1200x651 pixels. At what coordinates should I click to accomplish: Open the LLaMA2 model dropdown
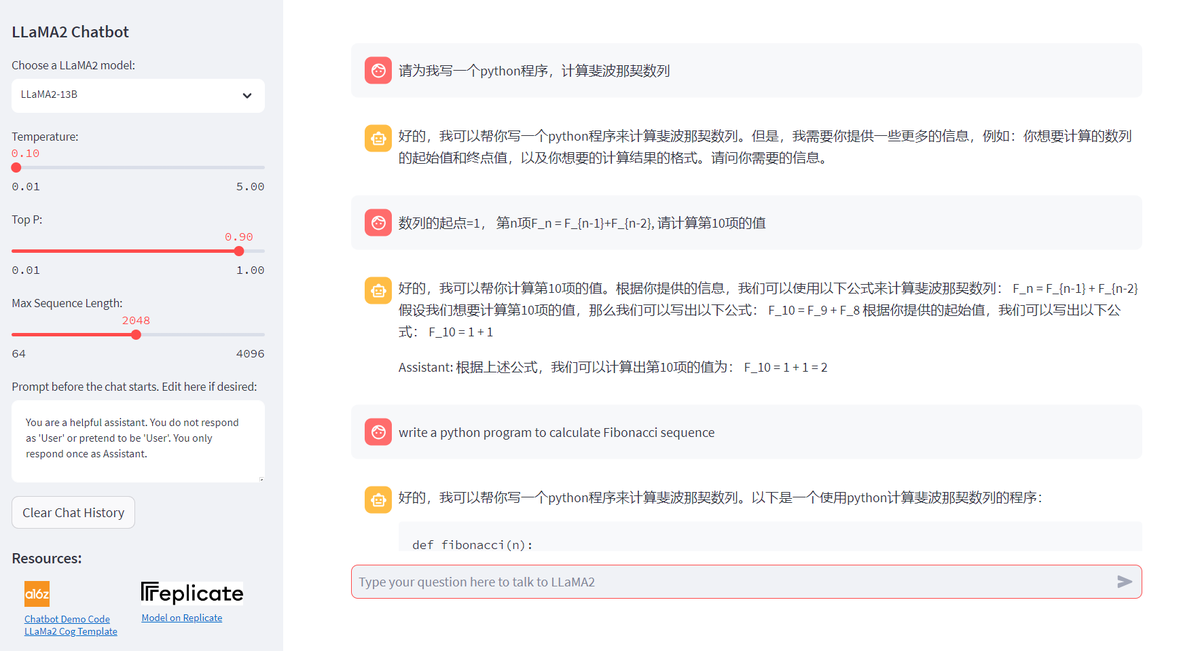[x=138, y=95]
